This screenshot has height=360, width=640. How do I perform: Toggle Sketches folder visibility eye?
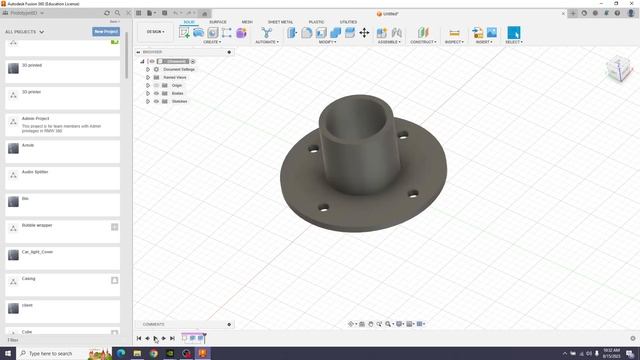tap(156, 101)
